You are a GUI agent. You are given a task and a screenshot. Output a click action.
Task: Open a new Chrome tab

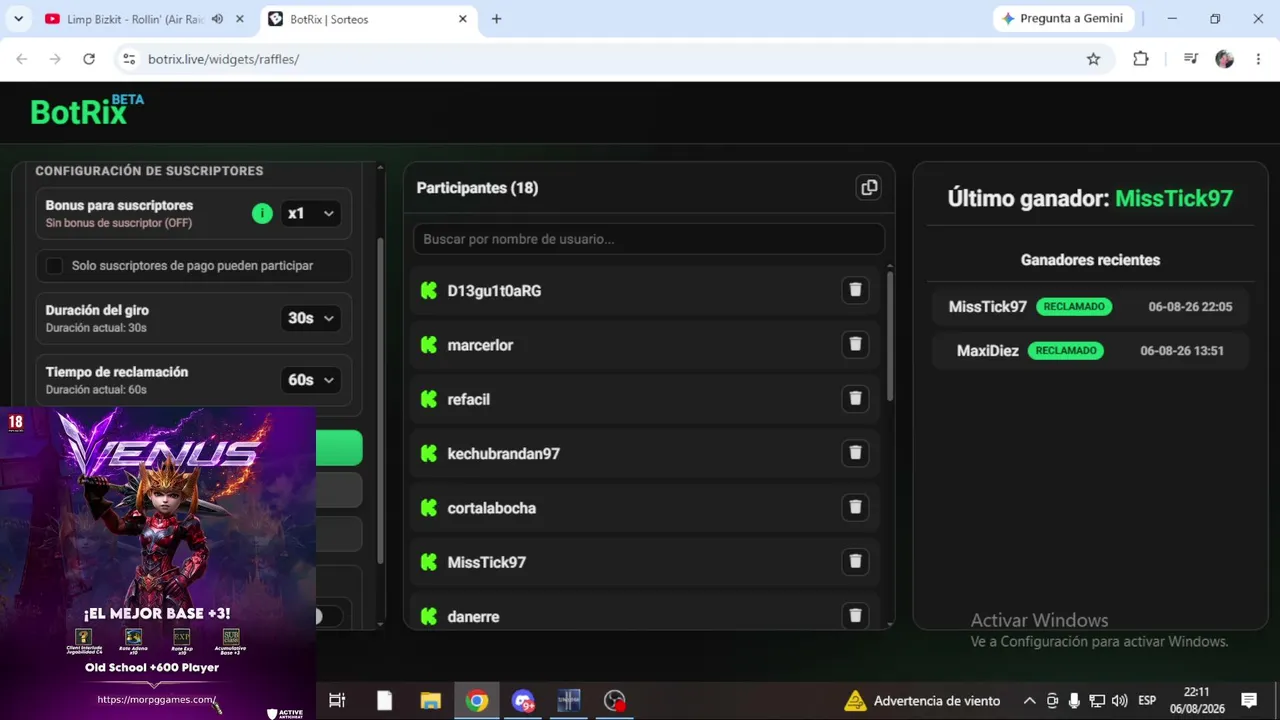(496, 19)
